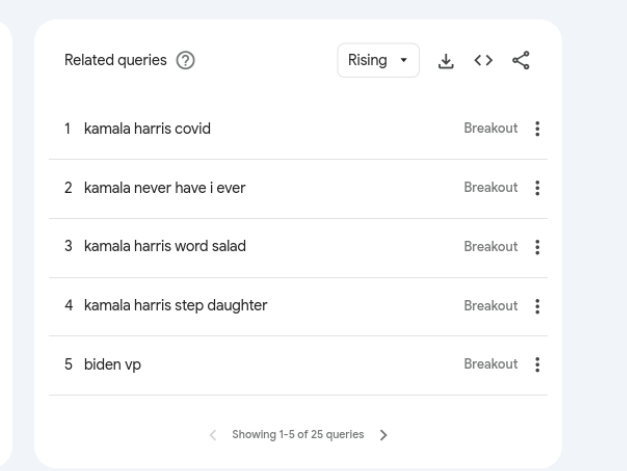Open the embed code icon
627x471 pixels.
click(x=483, y=60)
